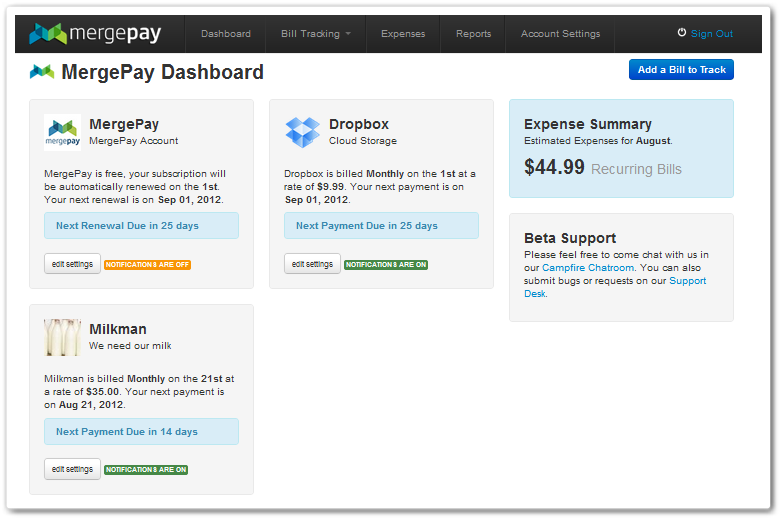Click 'Estimated Expenses for August' text
Image resolution: width=783 pixels, height=521 pixels.
click(x=598, y=141)
